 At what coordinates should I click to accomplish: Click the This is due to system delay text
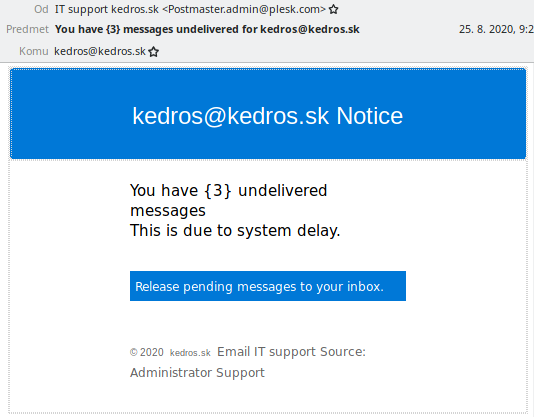click(235, 231)
